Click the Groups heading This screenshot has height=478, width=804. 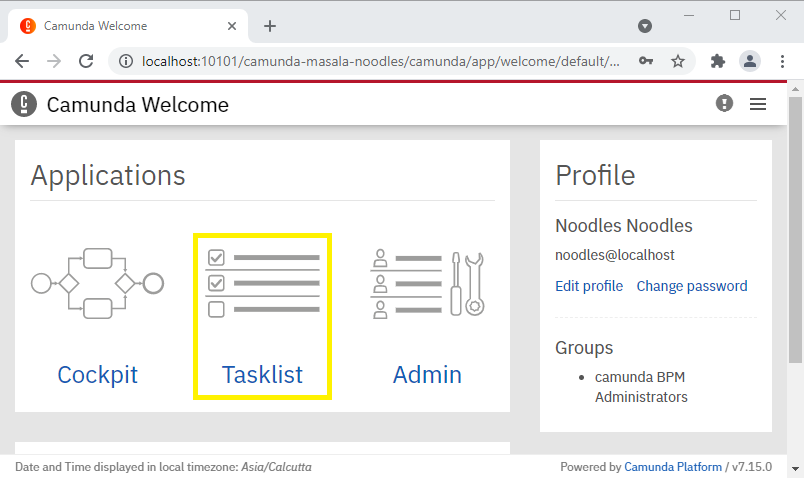click(x=584, y=348)
